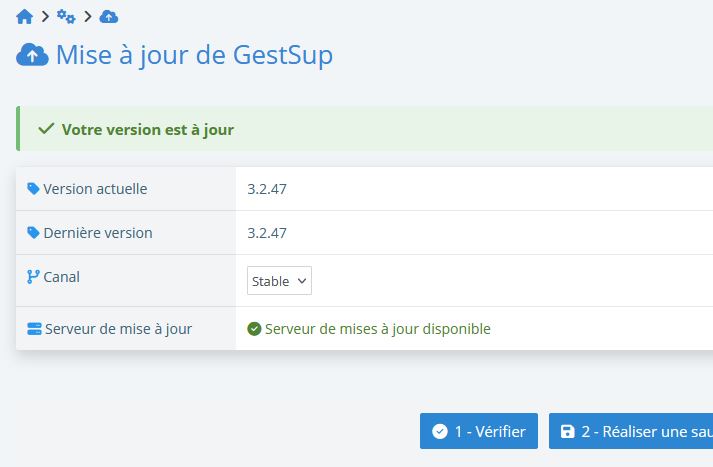Screen dimensions: 713x467
Task: Click the Version actuelle label
Action: point(95,189)
